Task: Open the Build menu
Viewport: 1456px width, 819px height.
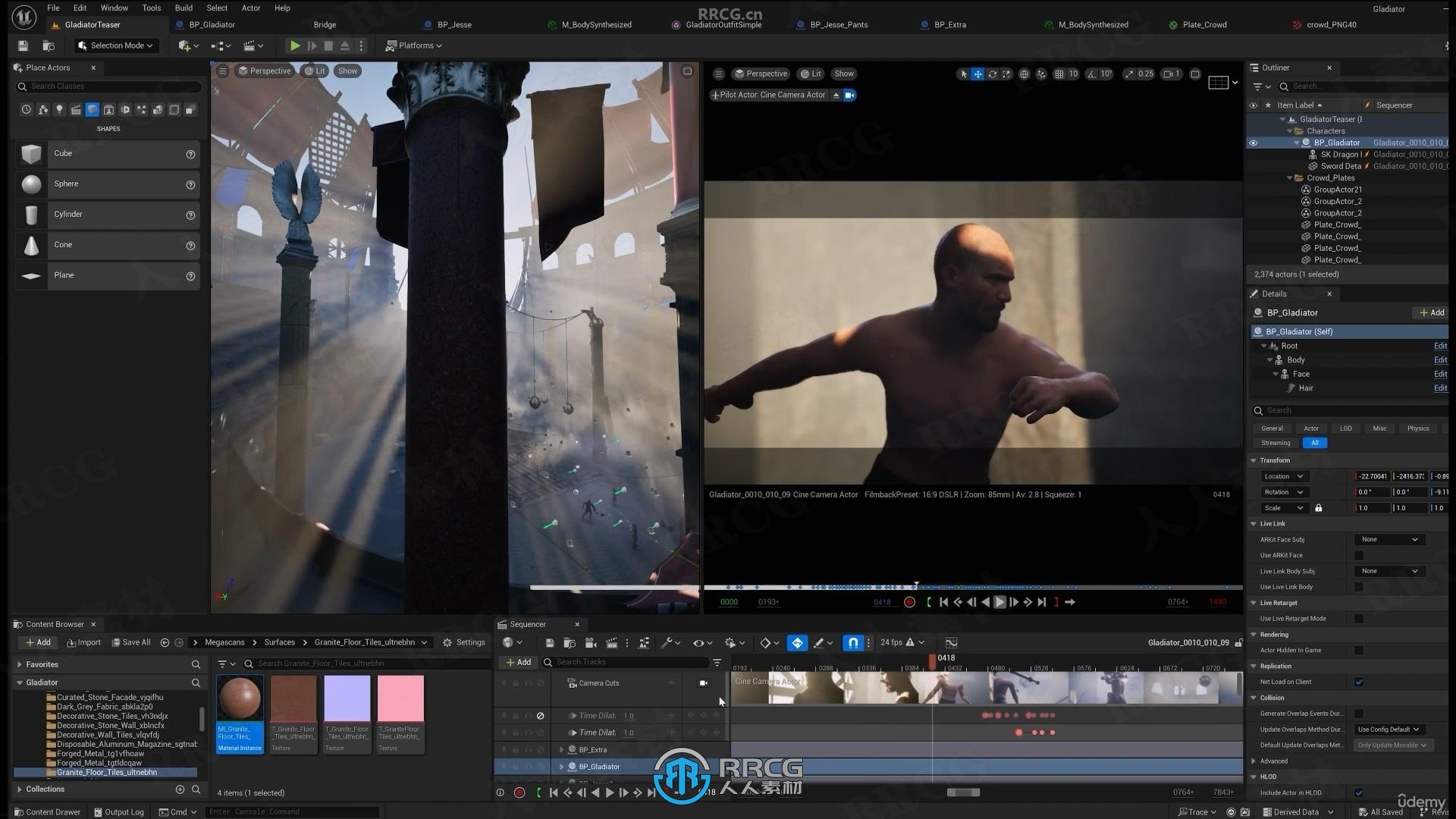Action: pyautogui.click(x=184, y=8)
